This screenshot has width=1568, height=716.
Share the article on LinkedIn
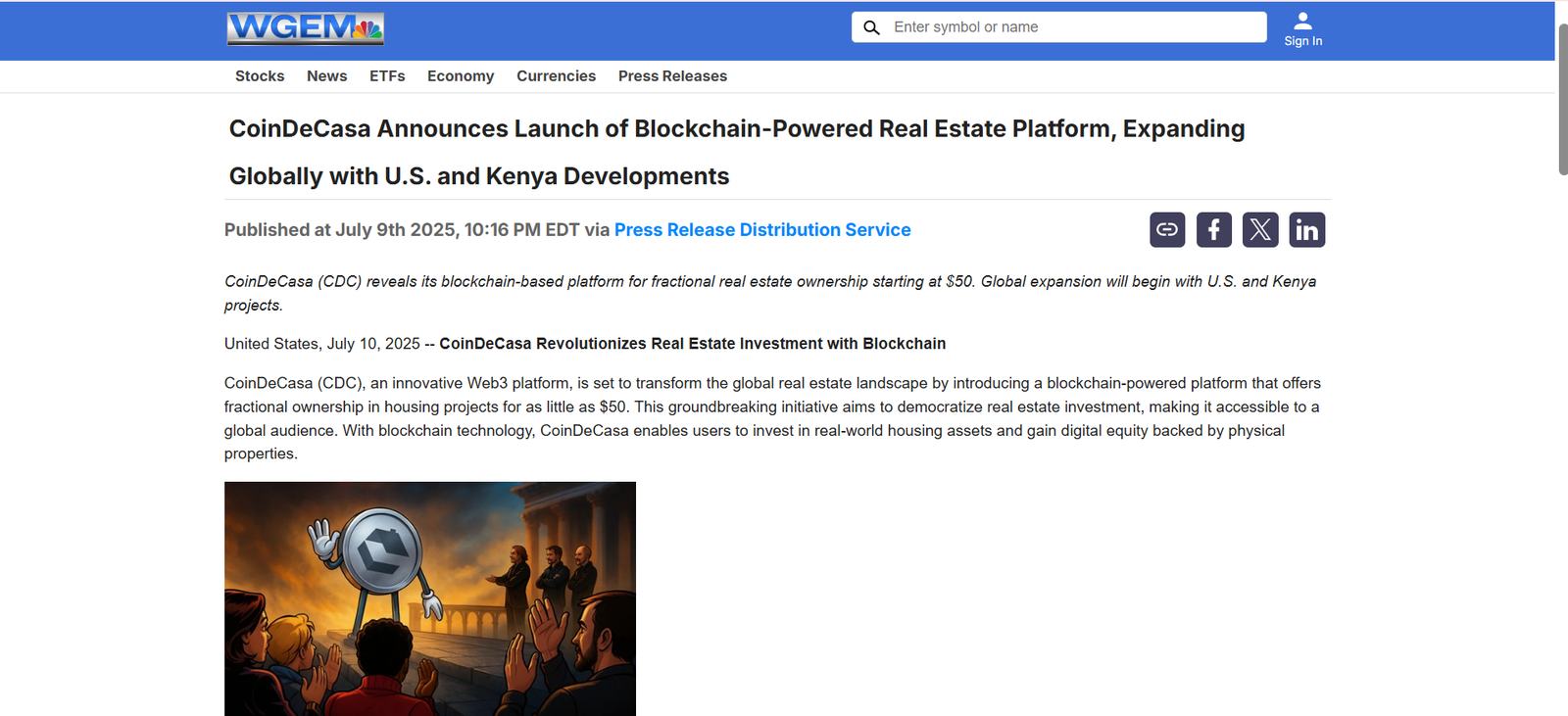[x=1306, y=230]
